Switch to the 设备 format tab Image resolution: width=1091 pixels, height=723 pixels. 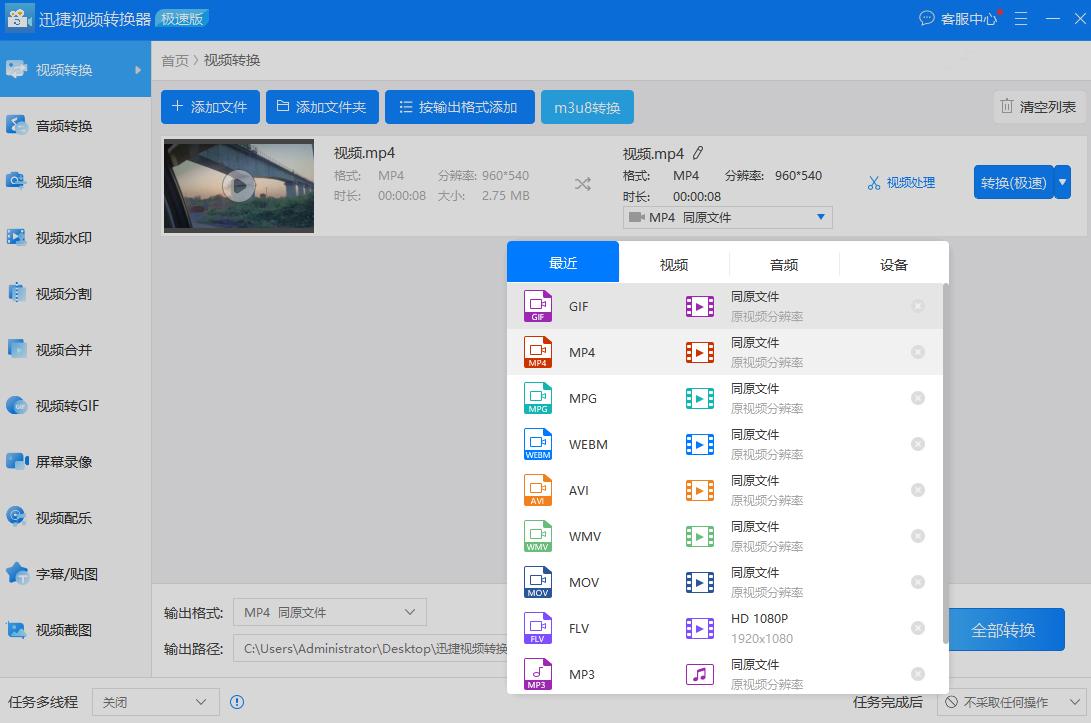click(x=894, y=265)
